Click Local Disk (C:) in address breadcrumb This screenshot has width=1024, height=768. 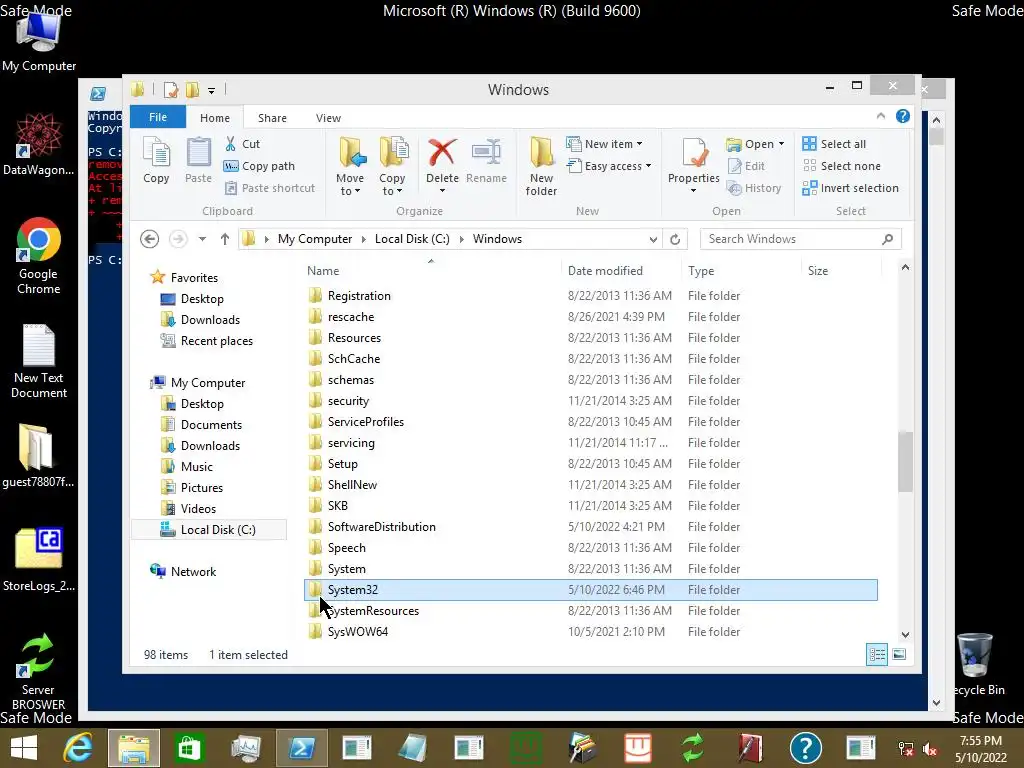412,239
